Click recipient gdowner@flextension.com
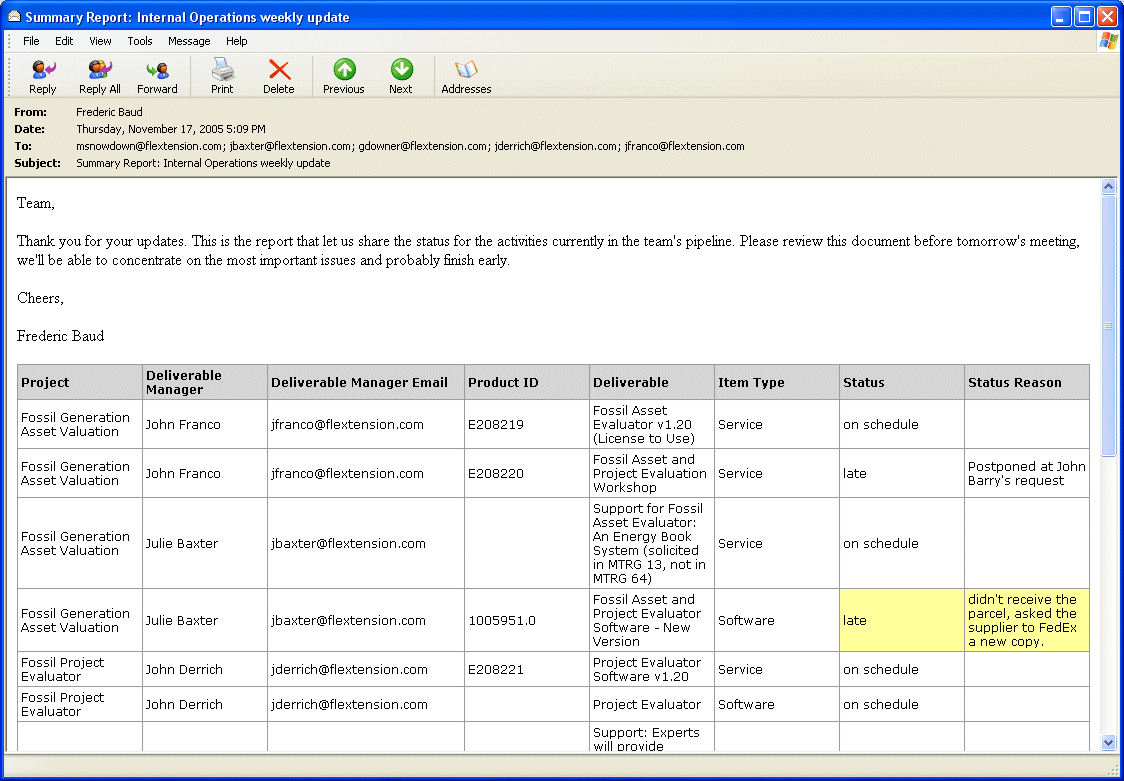Viewport: 1124px width, 781px height. pos(423,146)
